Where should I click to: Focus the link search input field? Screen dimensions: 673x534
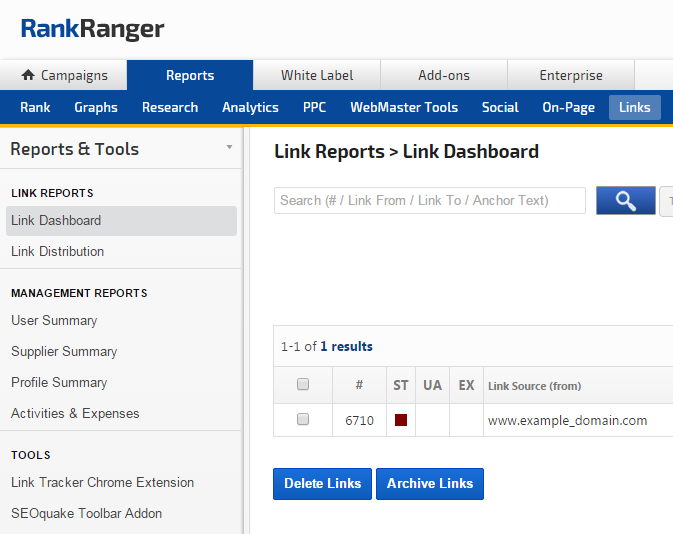click(x=429, y=201)
